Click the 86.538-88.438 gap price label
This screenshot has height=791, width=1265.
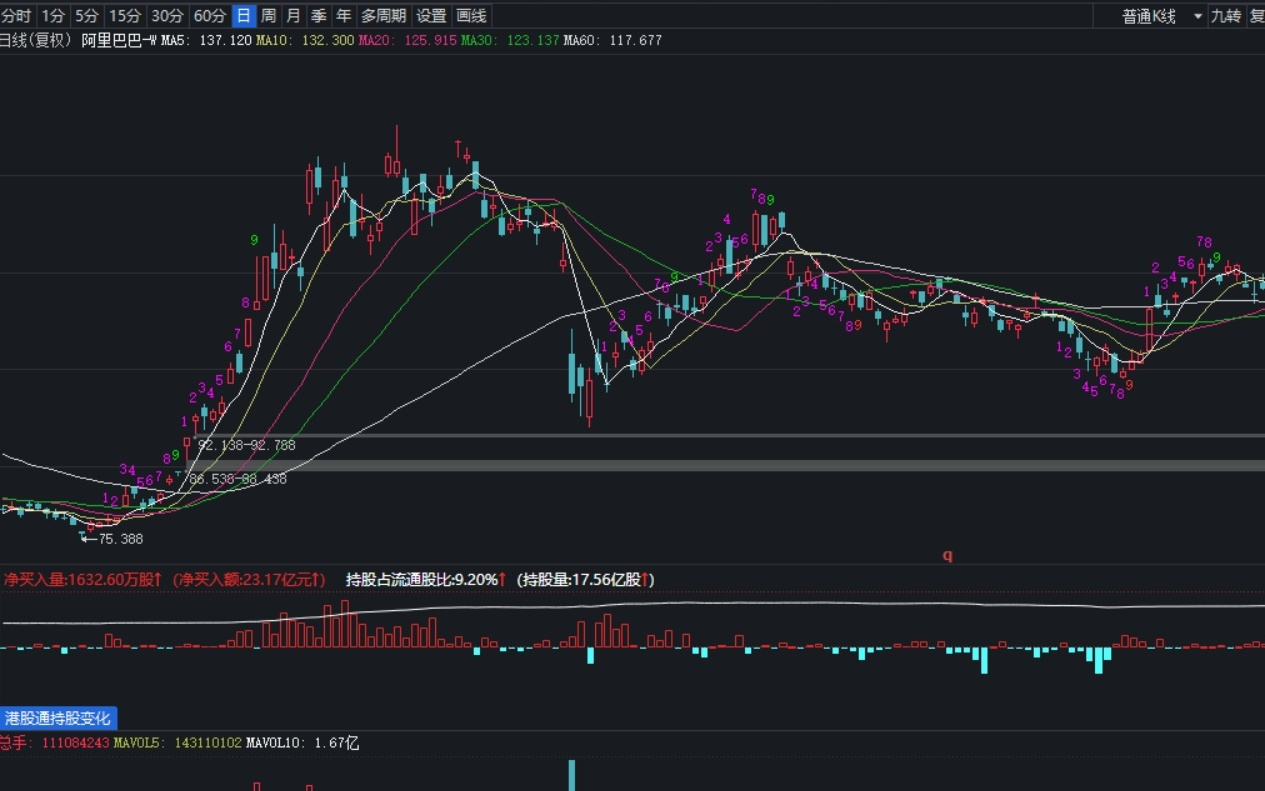point(238,479)
